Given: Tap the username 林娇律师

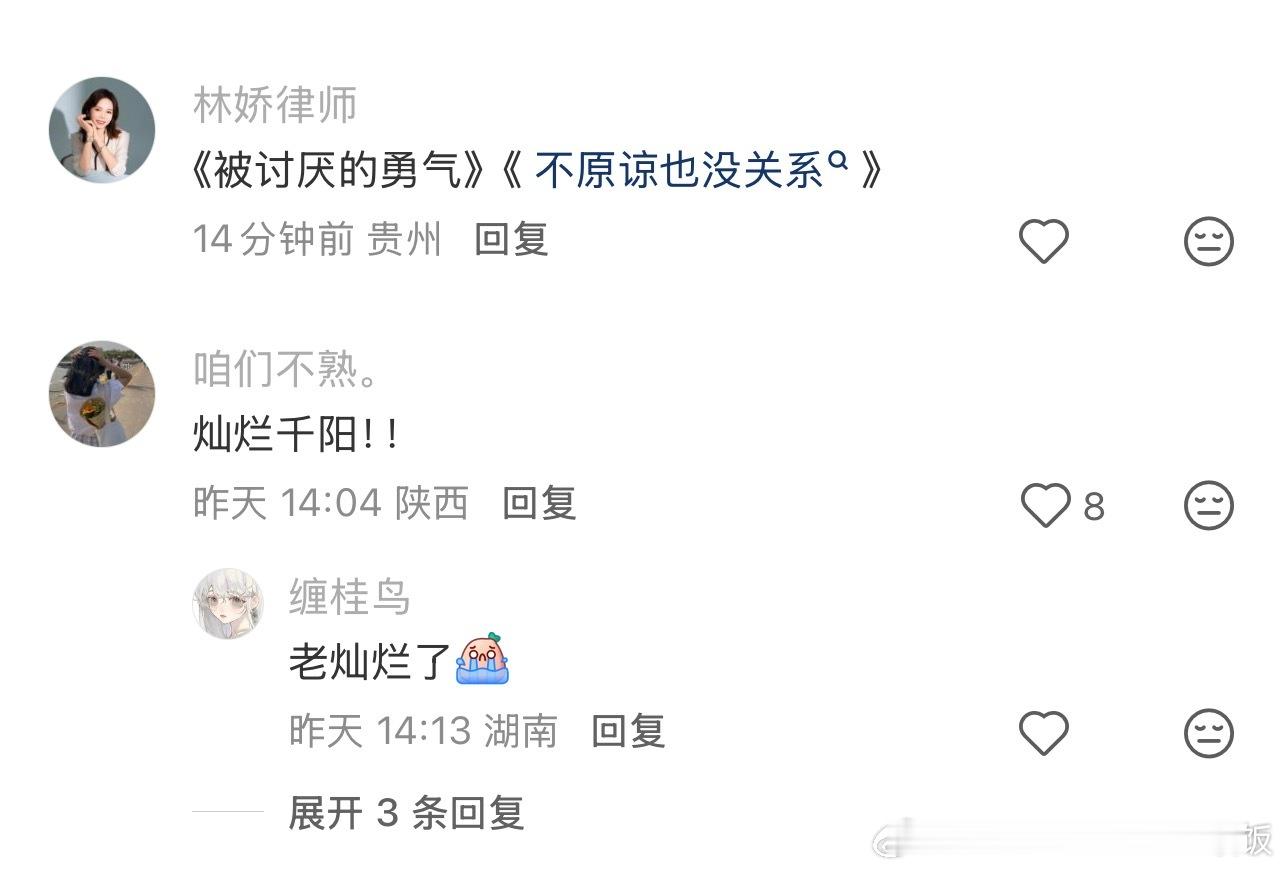Looking at the screenshot, I should (275, 106).
